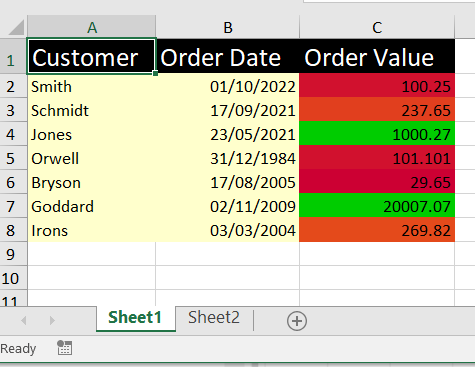The width and height of the screenshot is (475, 367).
Task: Click the red cell showing 29.65
Action: pyautogui.click(x=377, y=182)
